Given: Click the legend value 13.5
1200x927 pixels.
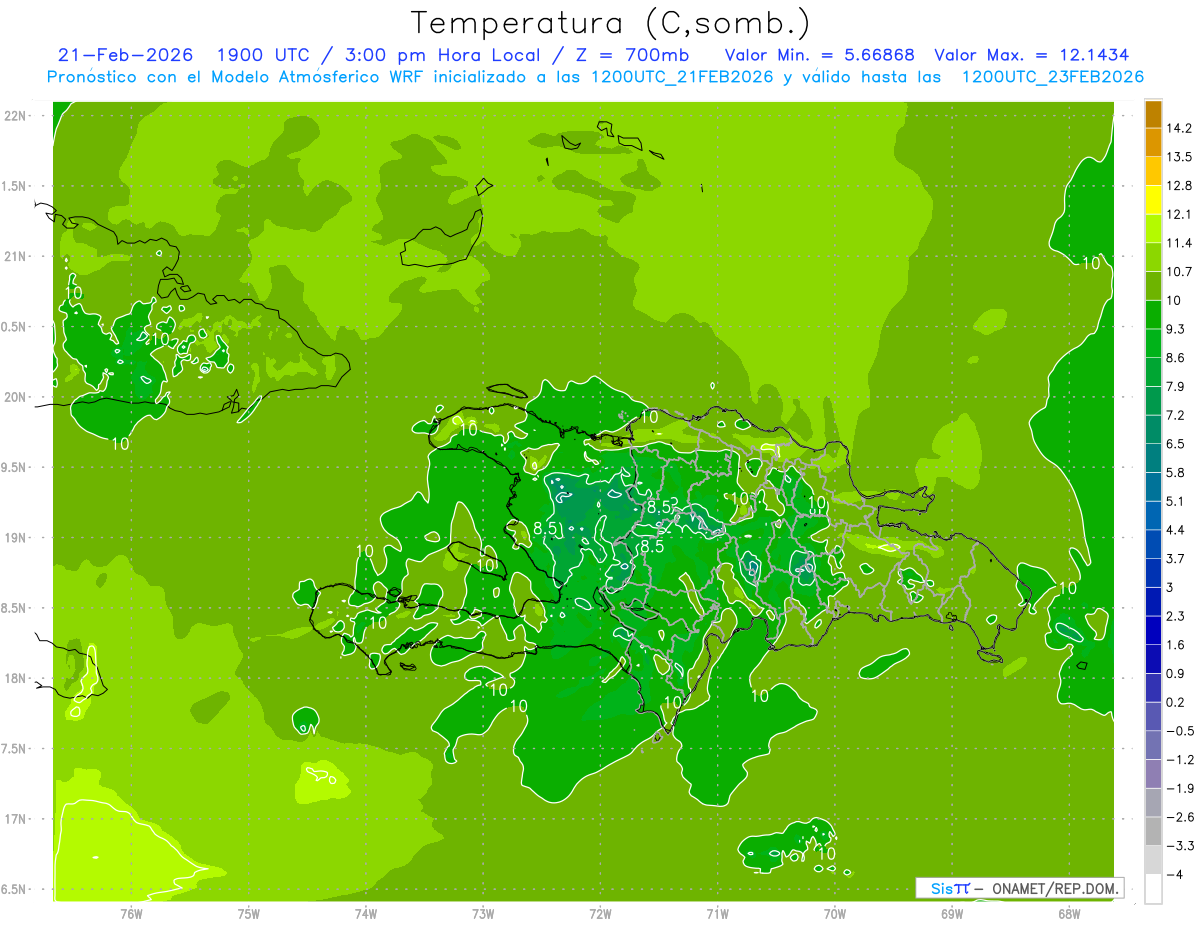Looking at the screenshot, I should (1180, 157).
